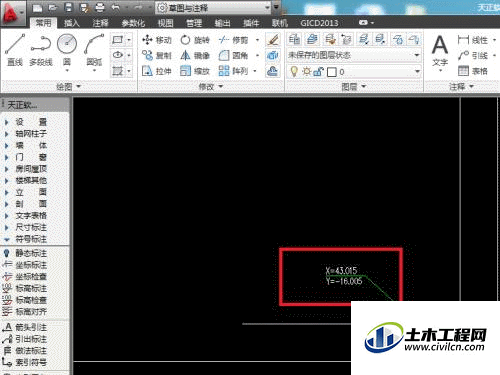500x375 pixels.
Task: Toggle the layer lock padlock icon
Action: pos(318,71)
